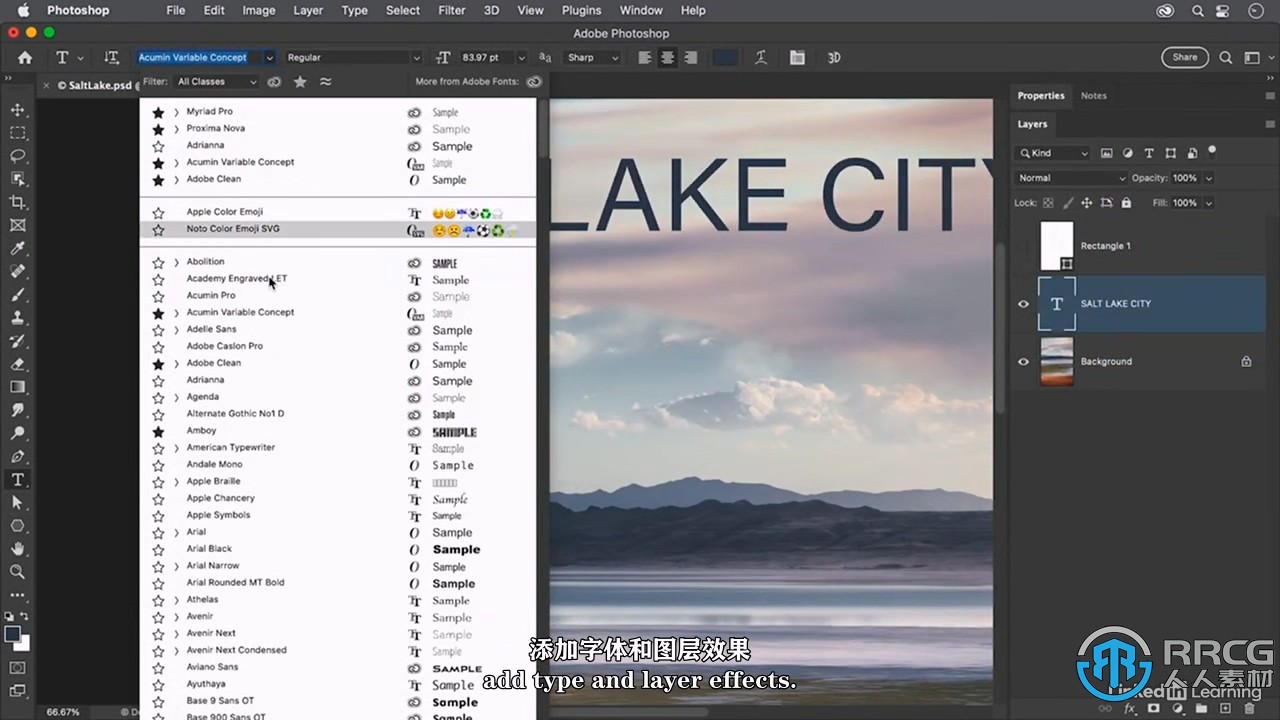Select the Horizontal Type tool

(x=17, y=480)
